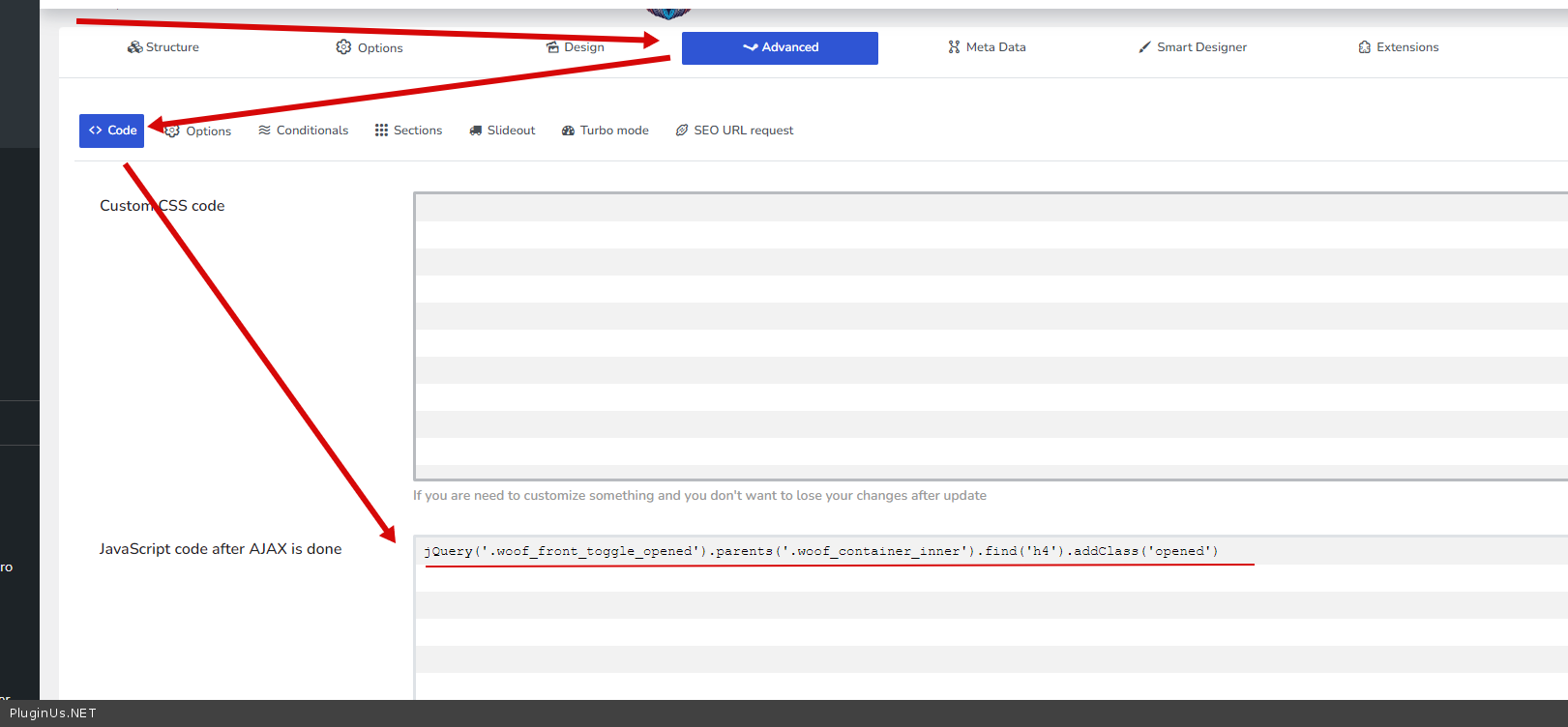The width and height of the screenshot is (1568, 727).
Task: Click the SEO URL request leaf icon
Action: click(682, 131)
